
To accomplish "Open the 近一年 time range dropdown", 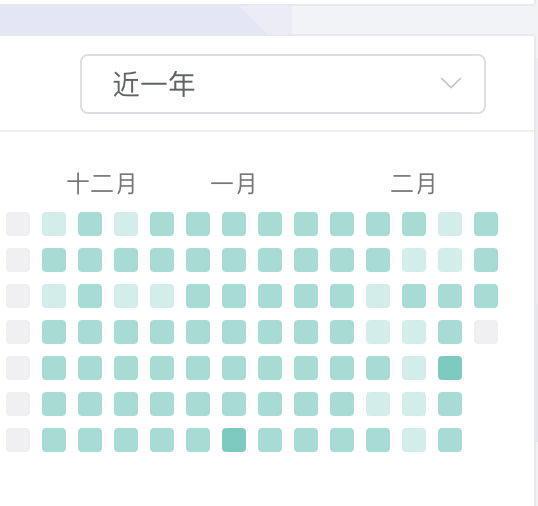I will pos(283,84).
